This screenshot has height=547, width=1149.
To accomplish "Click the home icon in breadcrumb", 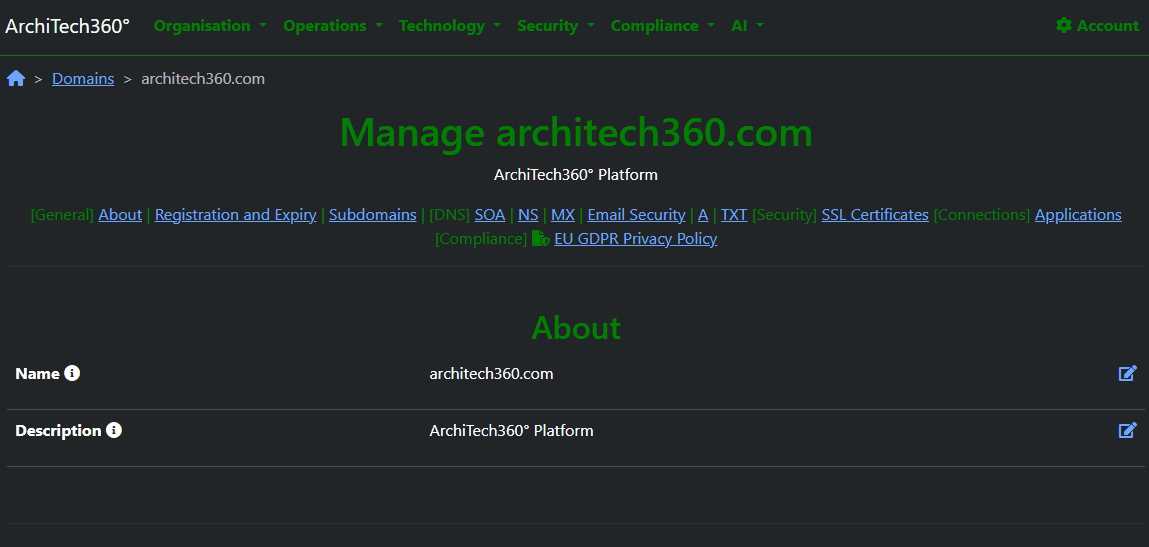I will (16, 79).
